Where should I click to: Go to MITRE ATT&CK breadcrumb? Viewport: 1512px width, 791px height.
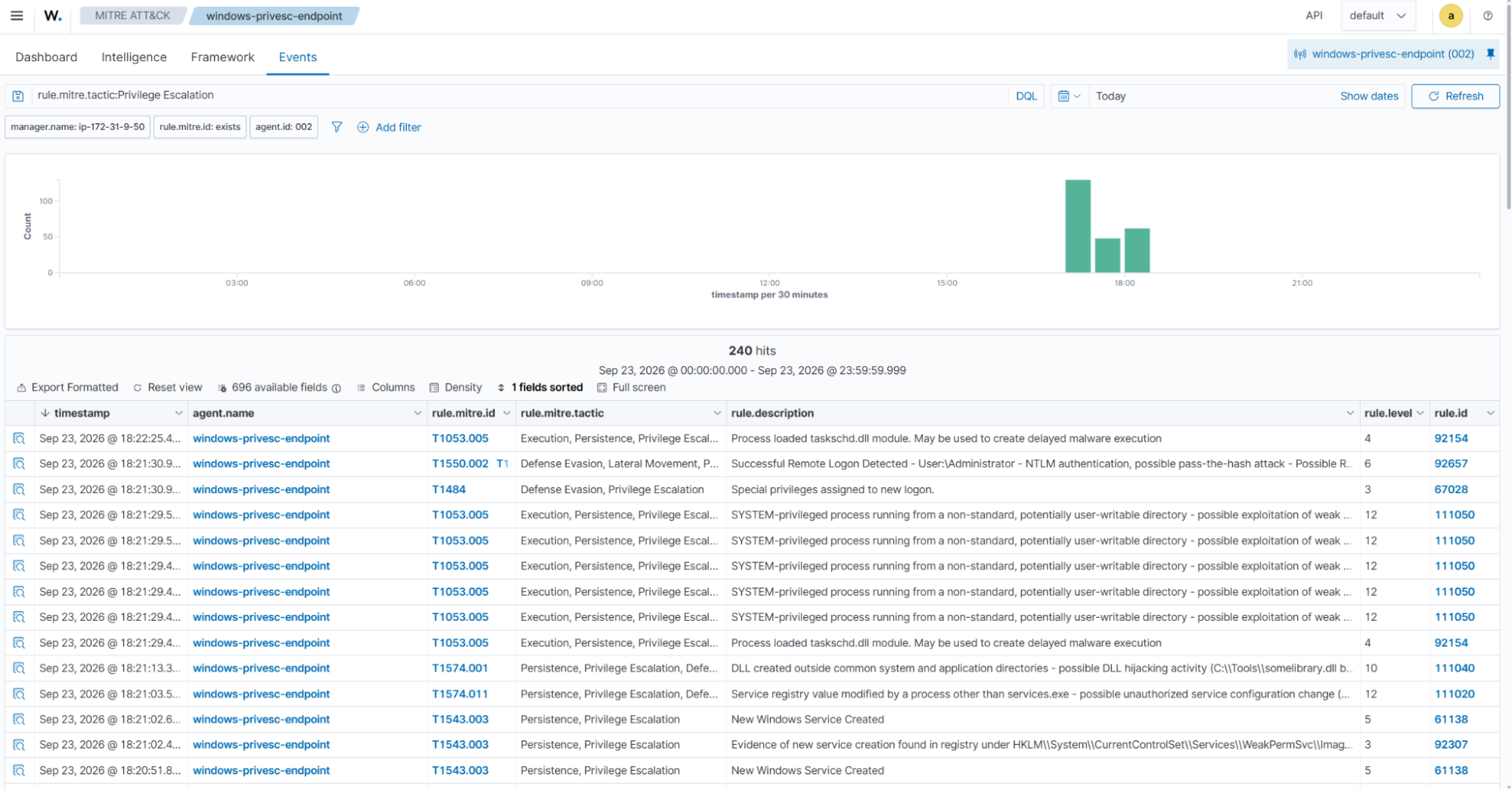pos(132,15)
